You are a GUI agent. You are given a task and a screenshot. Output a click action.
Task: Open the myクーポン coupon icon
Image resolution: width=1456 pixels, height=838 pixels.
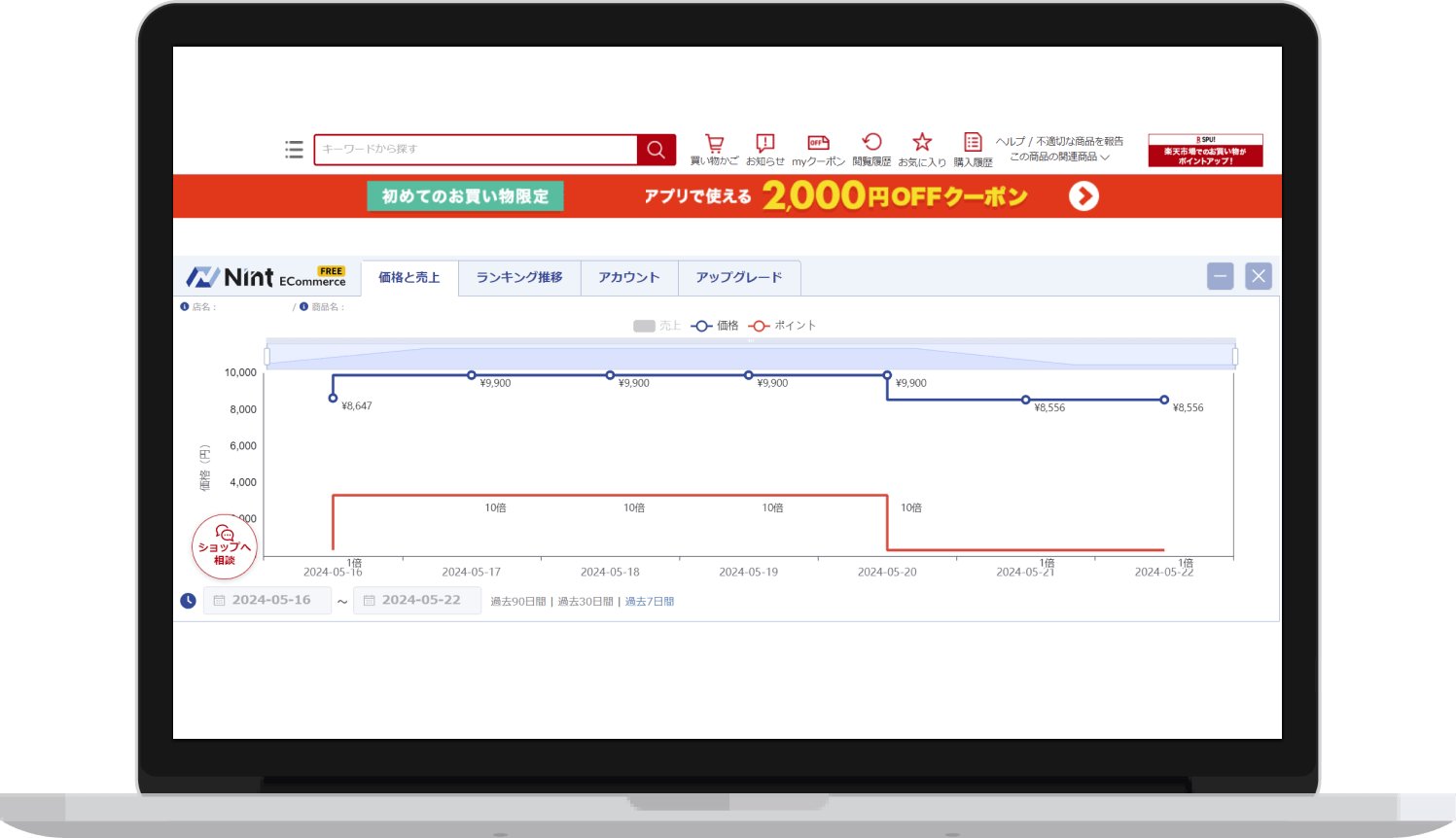click(x=819, y=150)
